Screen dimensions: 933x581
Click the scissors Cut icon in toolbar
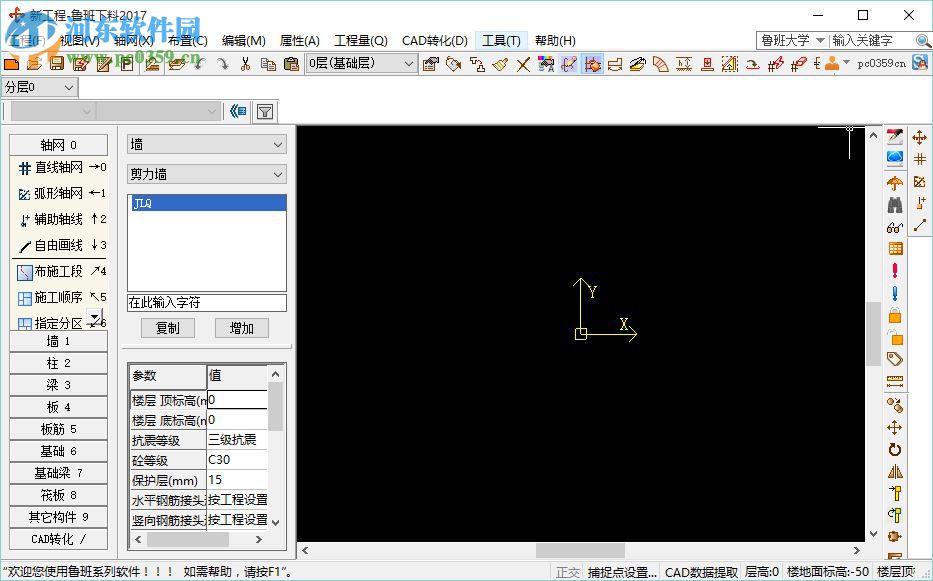[x=245, y=64]
